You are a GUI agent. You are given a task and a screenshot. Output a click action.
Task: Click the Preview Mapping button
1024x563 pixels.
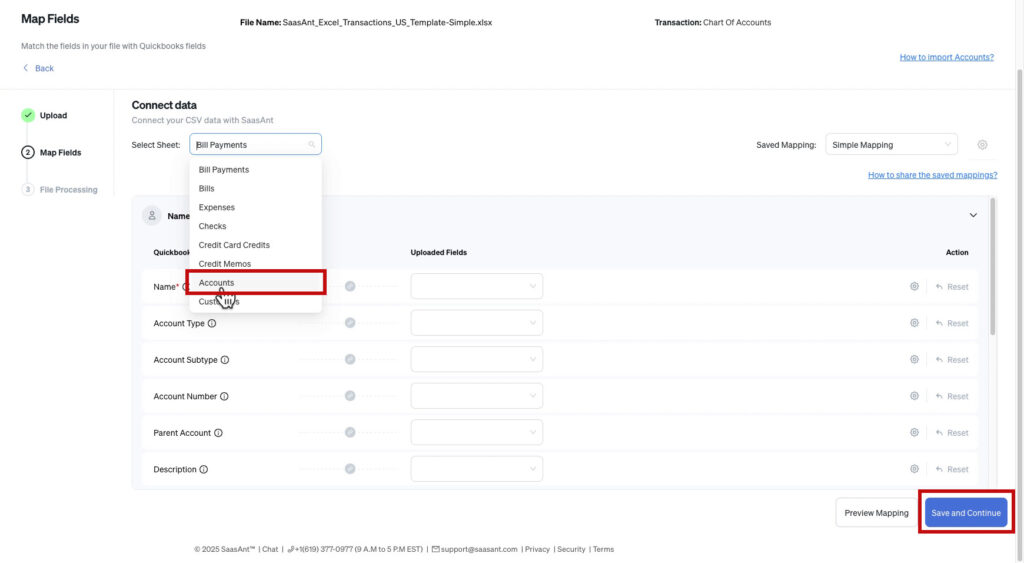[x=876, y=513]
